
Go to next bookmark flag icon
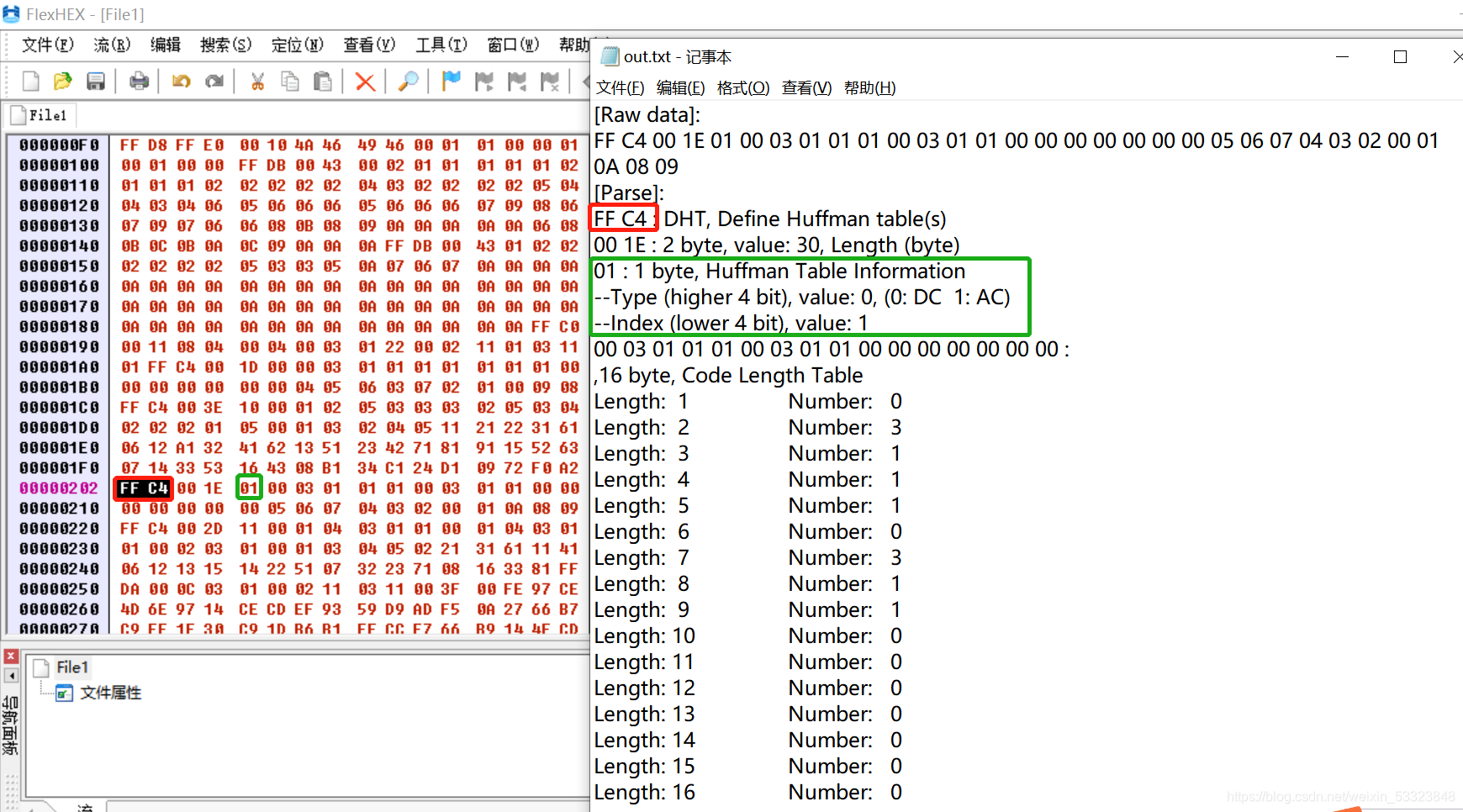click(x=484, y=81)
